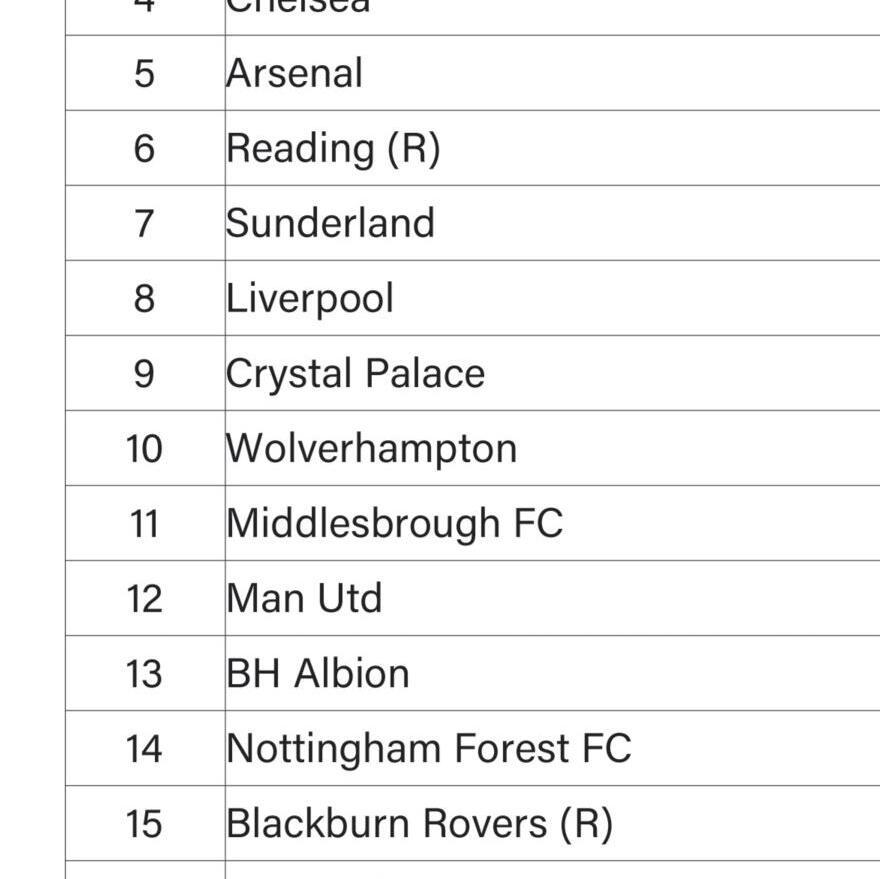Click the position 15 cell

tap(145, 823)
